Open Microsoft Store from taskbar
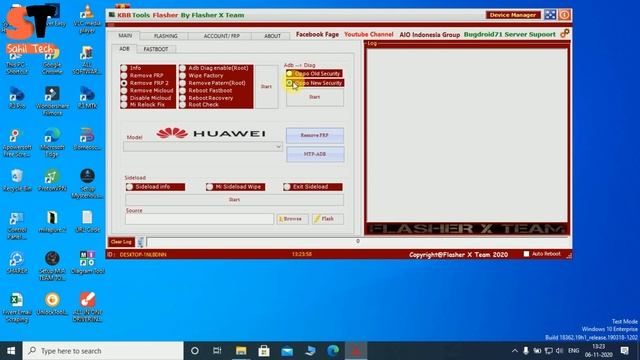Image resolution: width=640 pixels, height=360 pixels. 264,351
